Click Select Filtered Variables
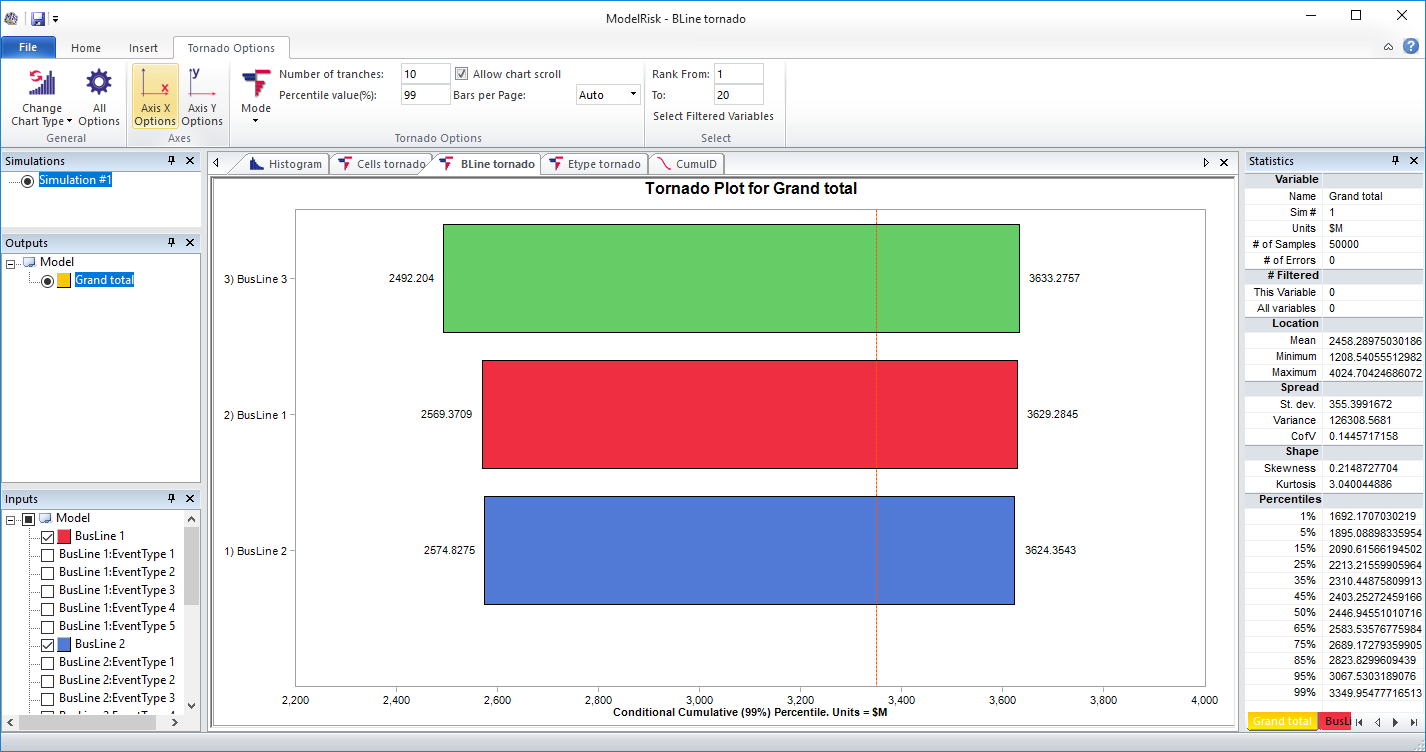1426x752 pixels. pyautogui.click(x=713, y=116)
